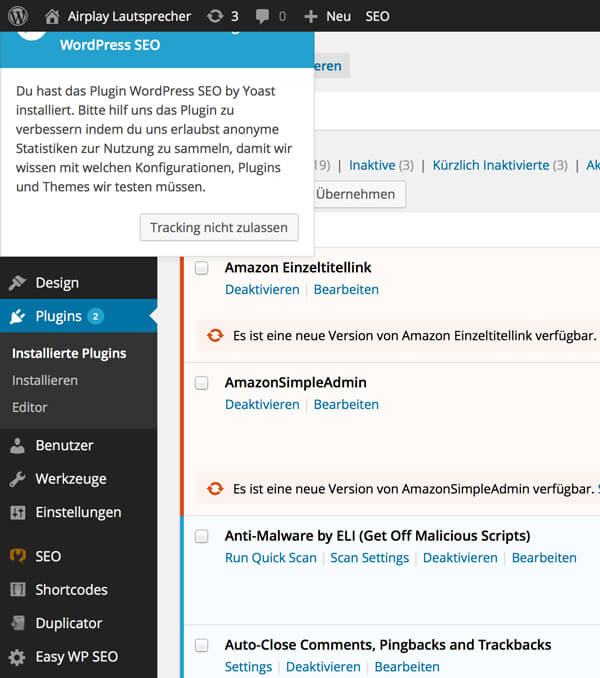
Task: Click the Plugins update count badge 2
Action: (x=96, y=317)
